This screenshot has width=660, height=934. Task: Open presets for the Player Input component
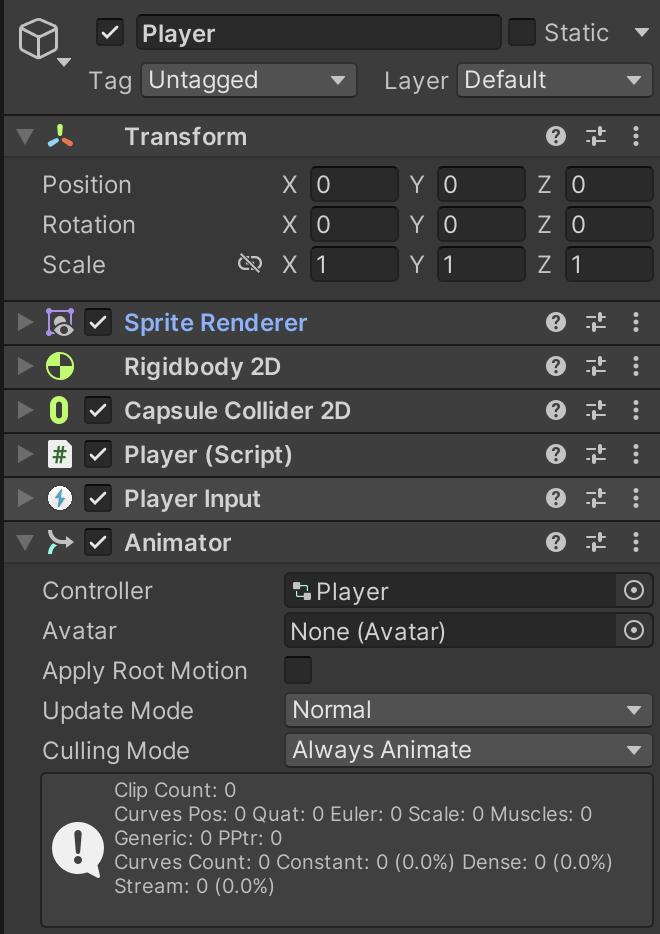pos(596,498)
